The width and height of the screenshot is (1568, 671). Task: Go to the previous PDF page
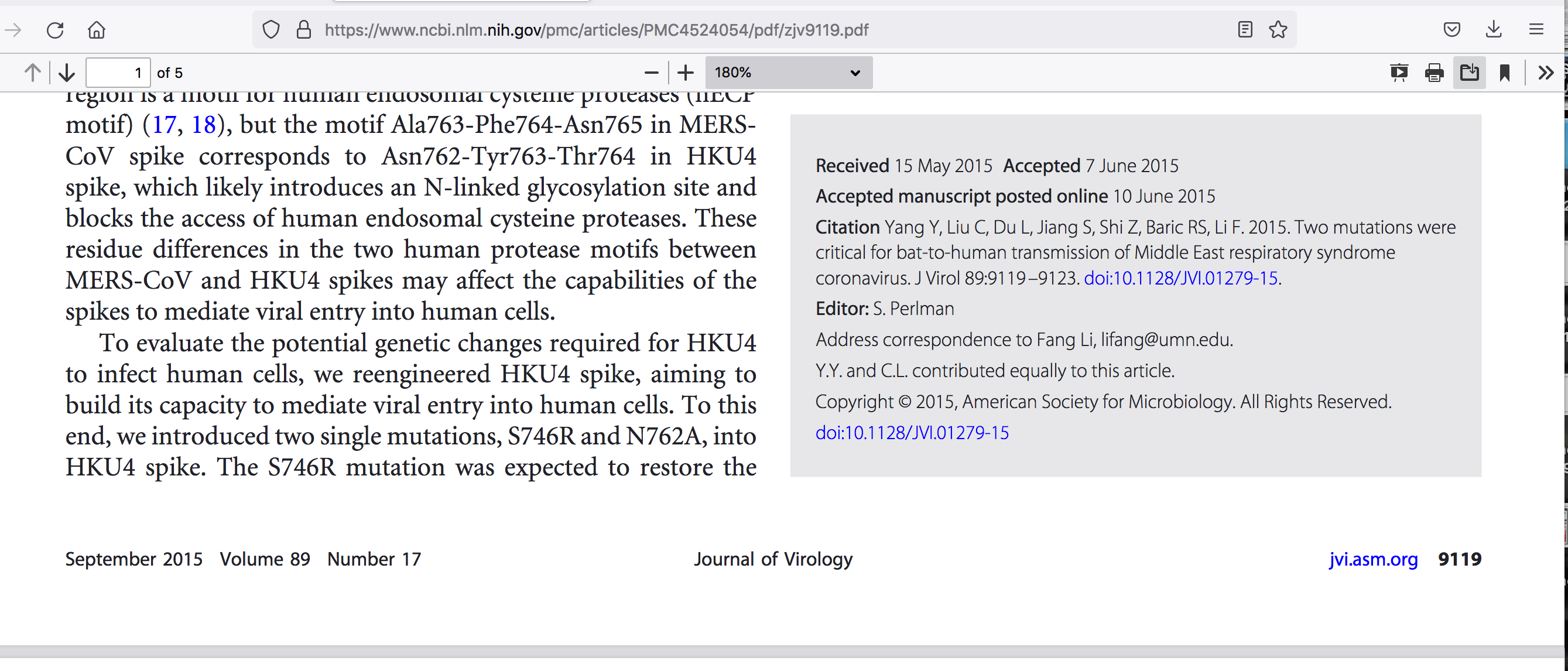[x=32, y=73]
